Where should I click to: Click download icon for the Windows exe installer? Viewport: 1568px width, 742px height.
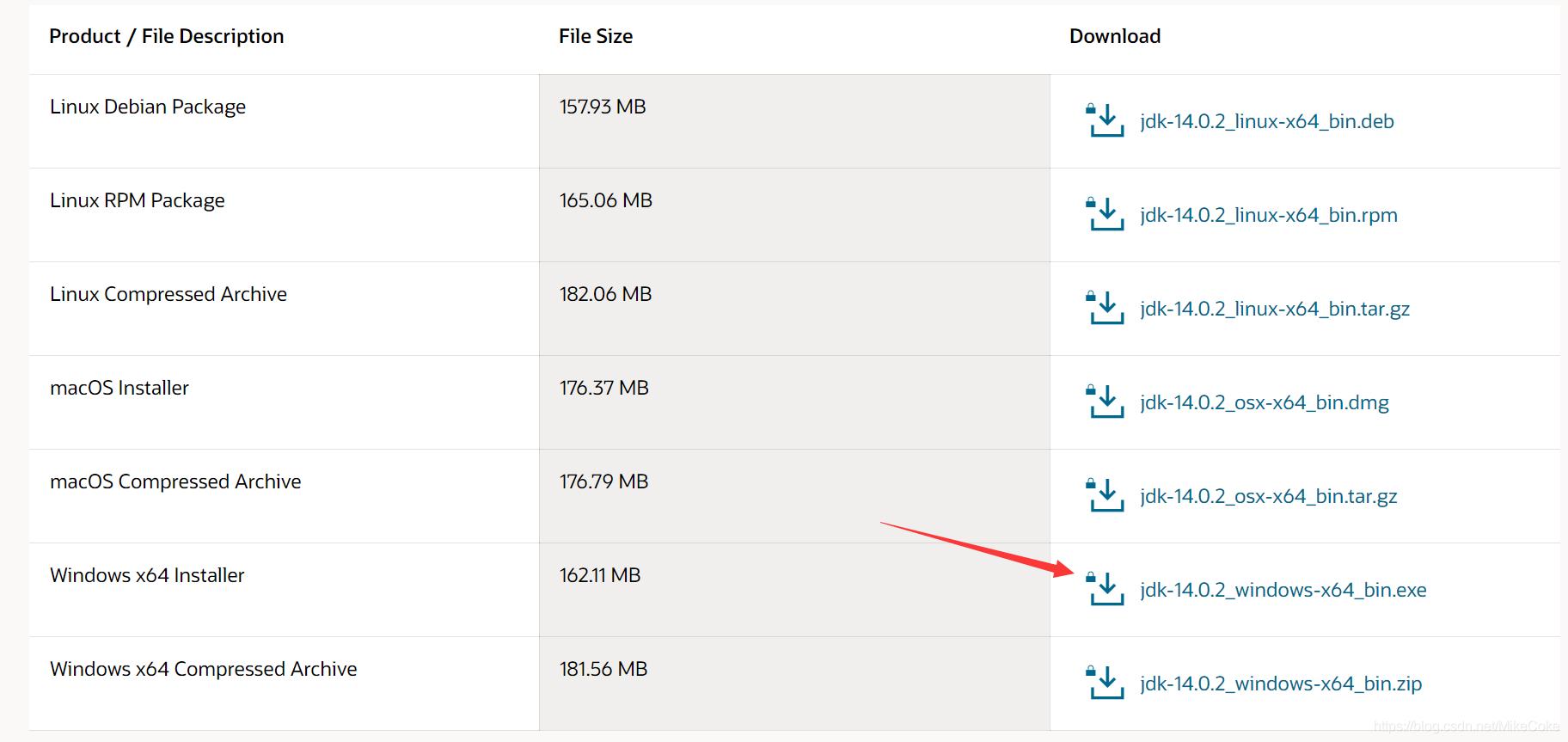(x=1106, y=590)
